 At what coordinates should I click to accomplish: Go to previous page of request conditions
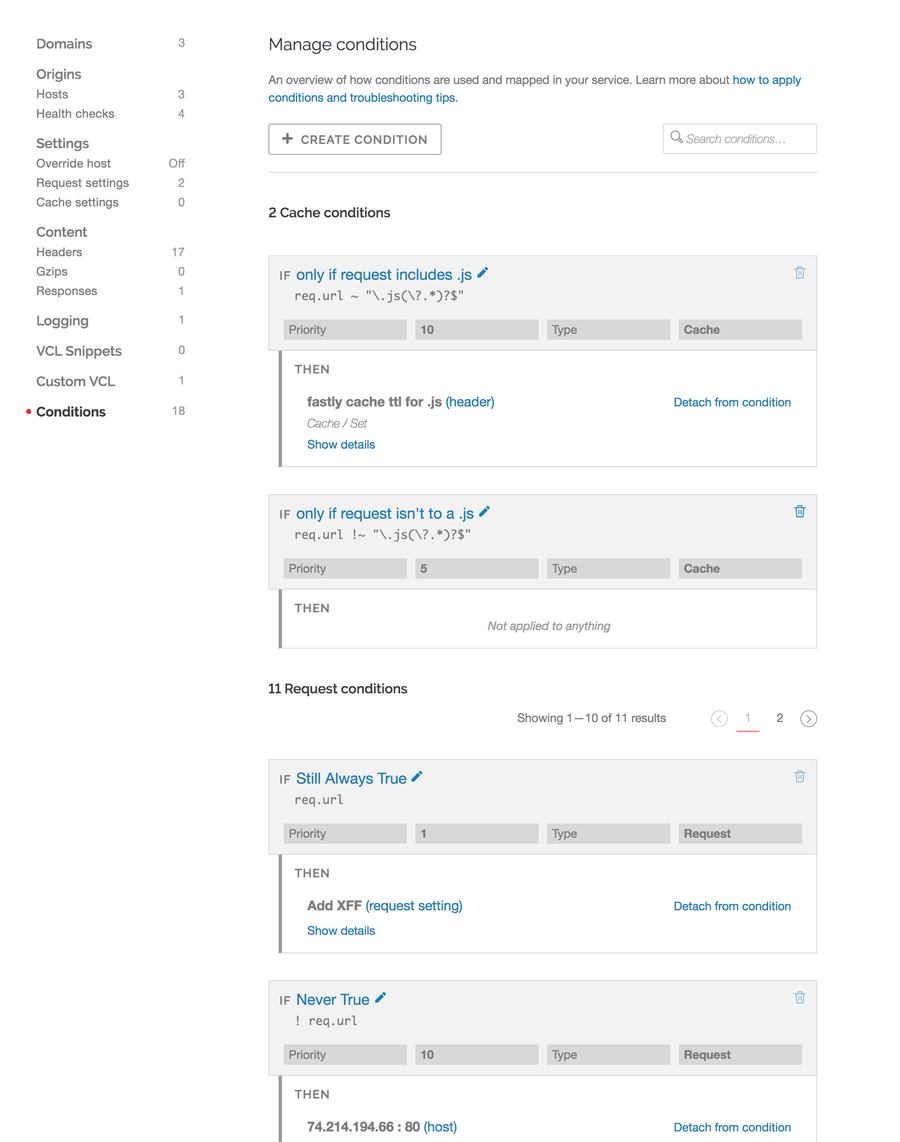pyautogui.click(x=719, y=719)
